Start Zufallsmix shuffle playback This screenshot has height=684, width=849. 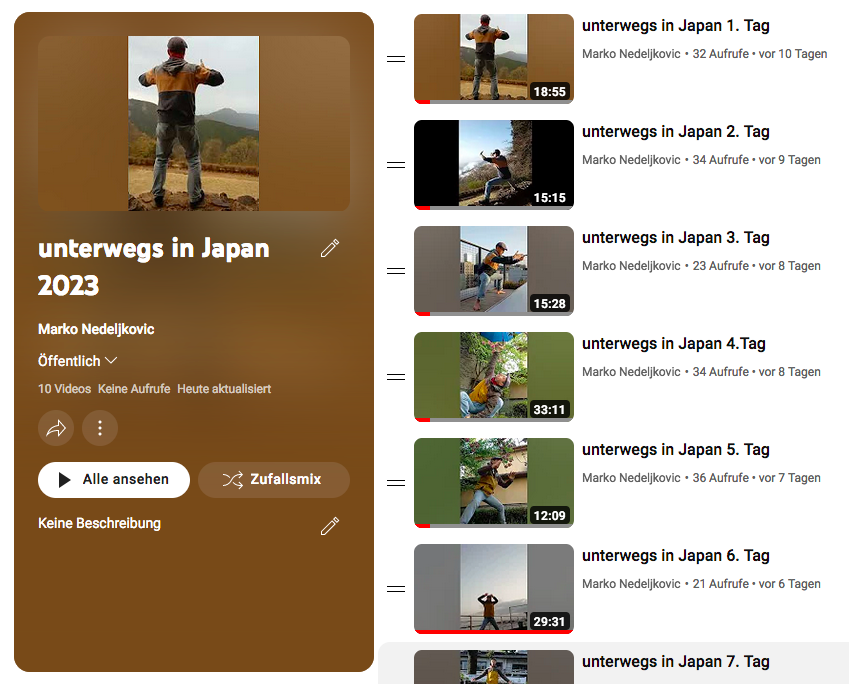click(x=274, y=480)
